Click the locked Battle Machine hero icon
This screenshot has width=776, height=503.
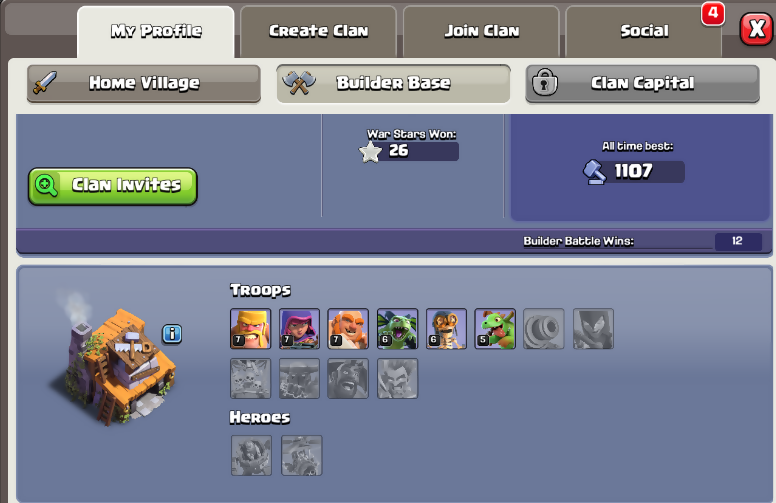251,455
